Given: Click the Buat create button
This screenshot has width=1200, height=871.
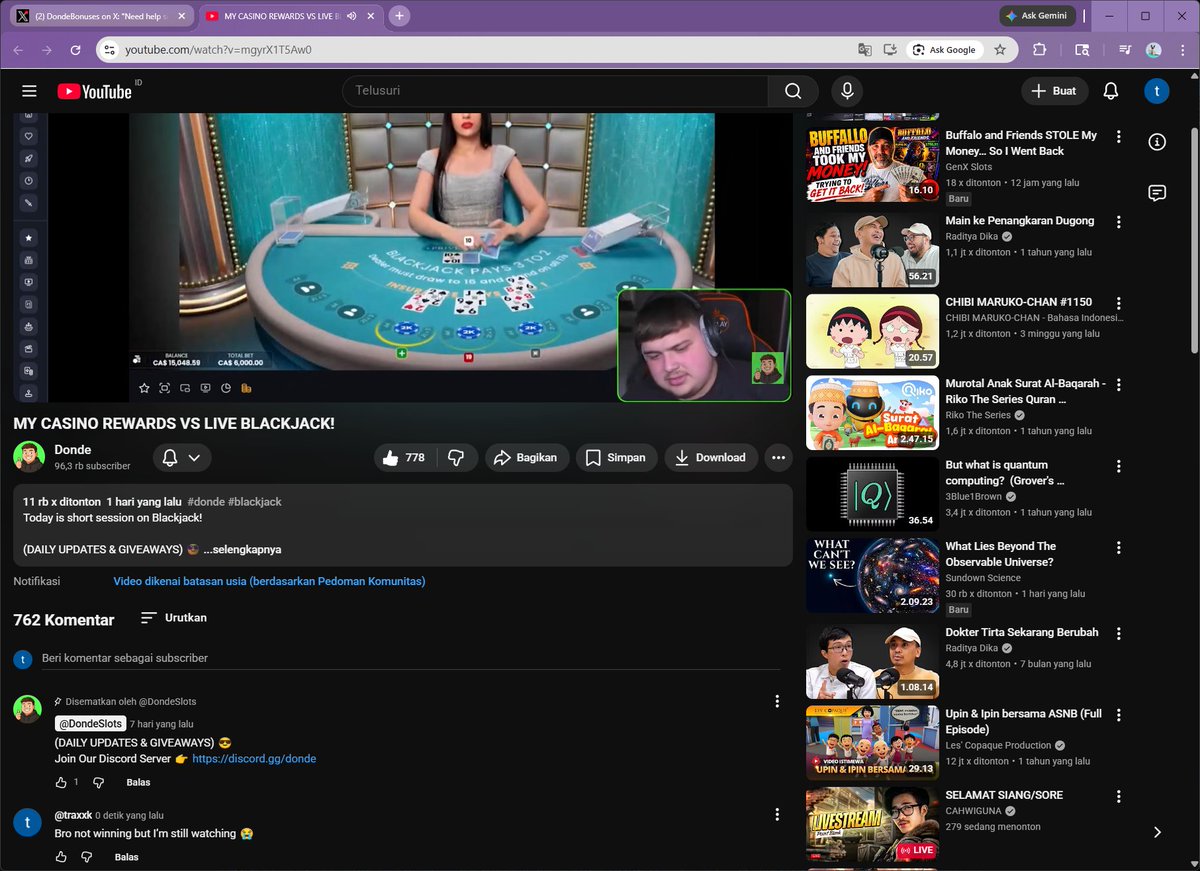Looking at the screenshot, I should click(x=1054, y=91).
